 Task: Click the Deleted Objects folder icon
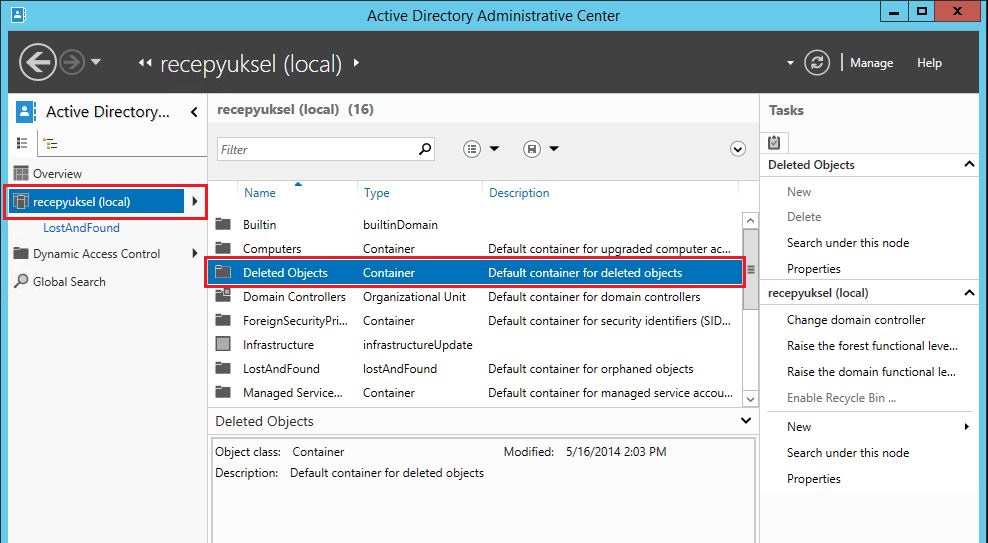223,272
